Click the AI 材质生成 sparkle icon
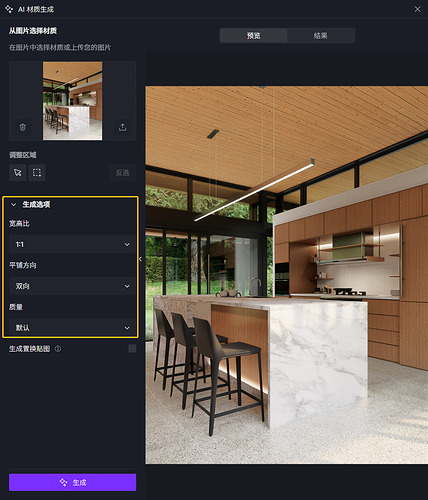 (9, 9)
